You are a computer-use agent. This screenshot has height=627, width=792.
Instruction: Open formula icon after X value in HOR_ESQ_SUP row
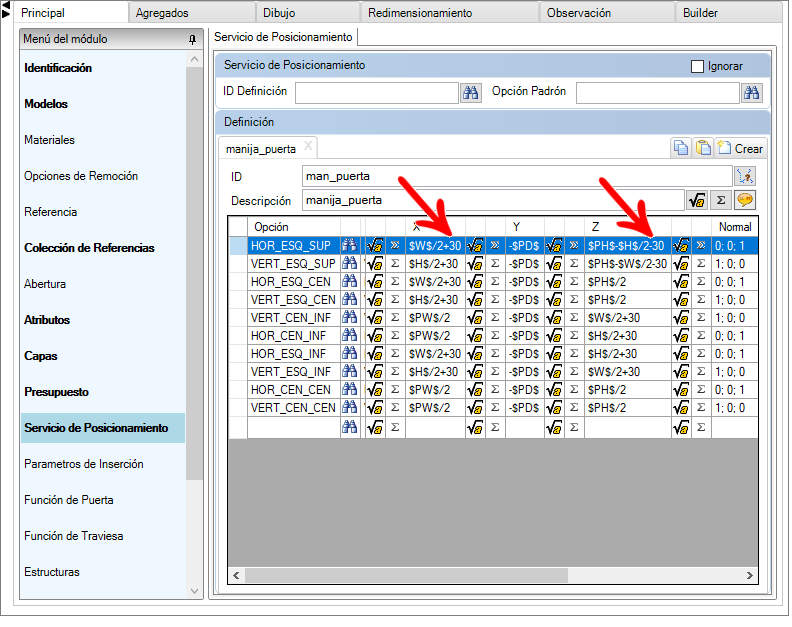tap(475, 246)
